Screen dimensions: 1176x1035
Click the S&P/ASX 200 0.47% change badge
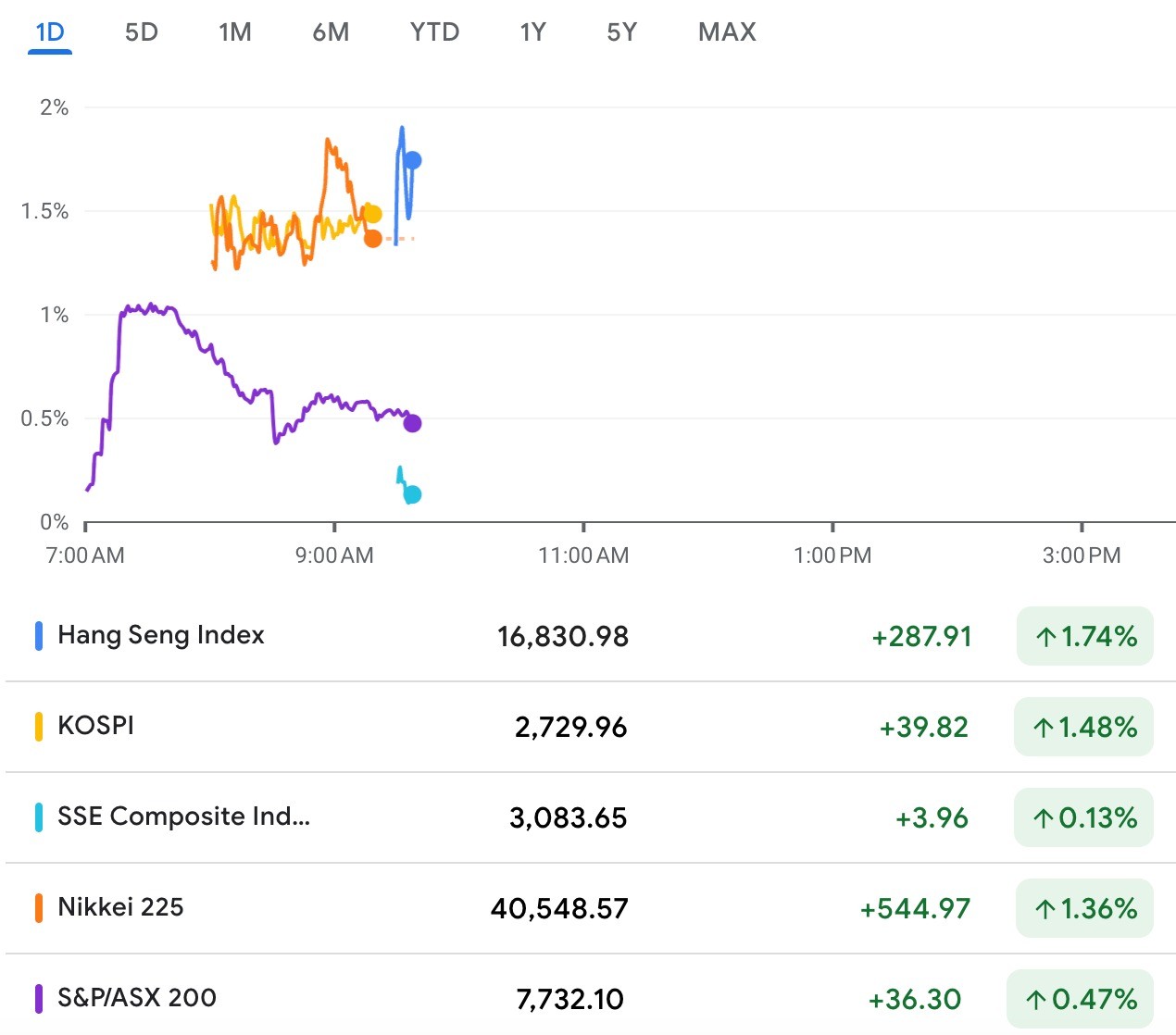click(1081, 999)
